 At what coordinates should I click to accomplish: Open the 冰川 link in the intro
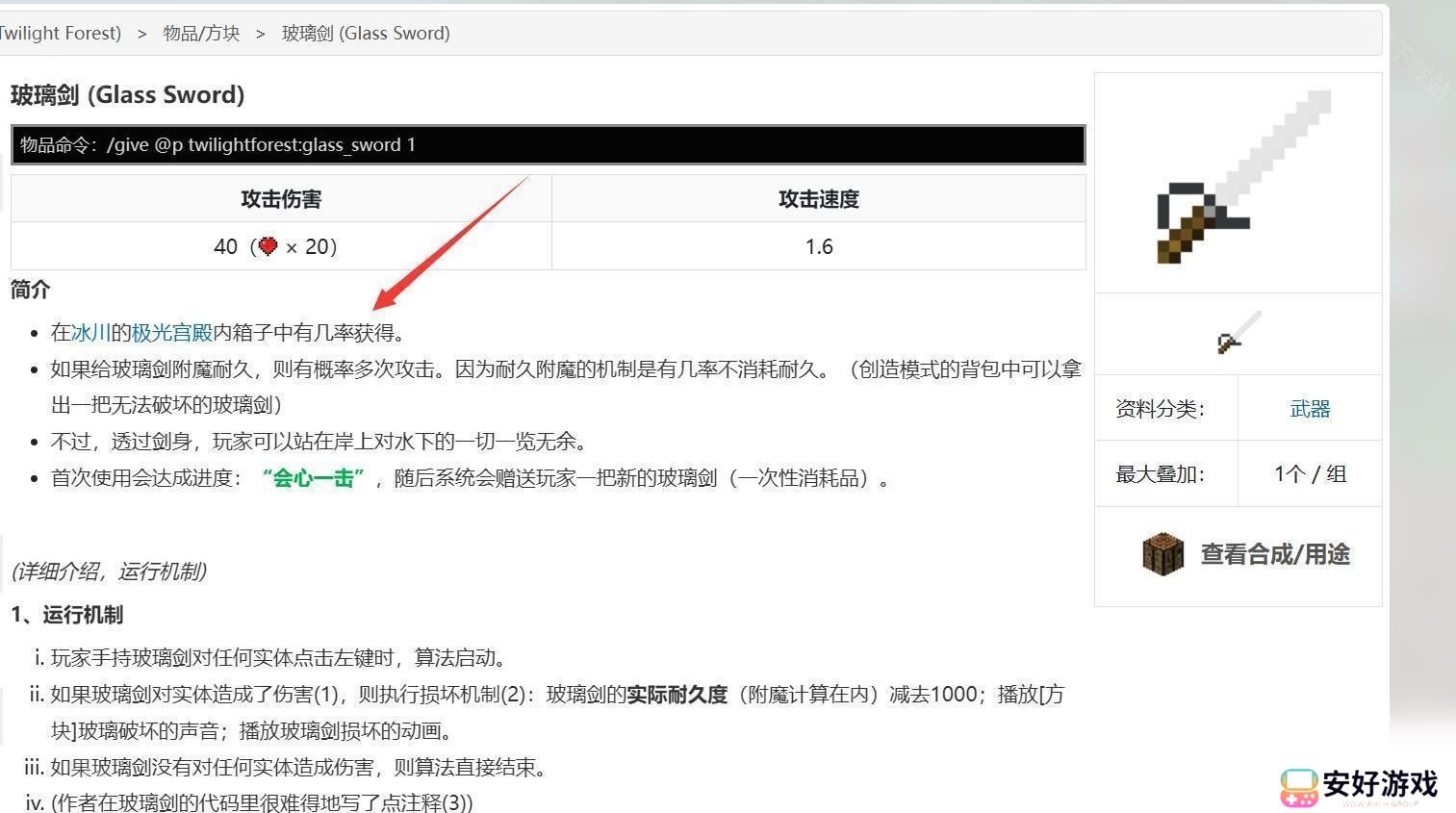click(90, 333)
